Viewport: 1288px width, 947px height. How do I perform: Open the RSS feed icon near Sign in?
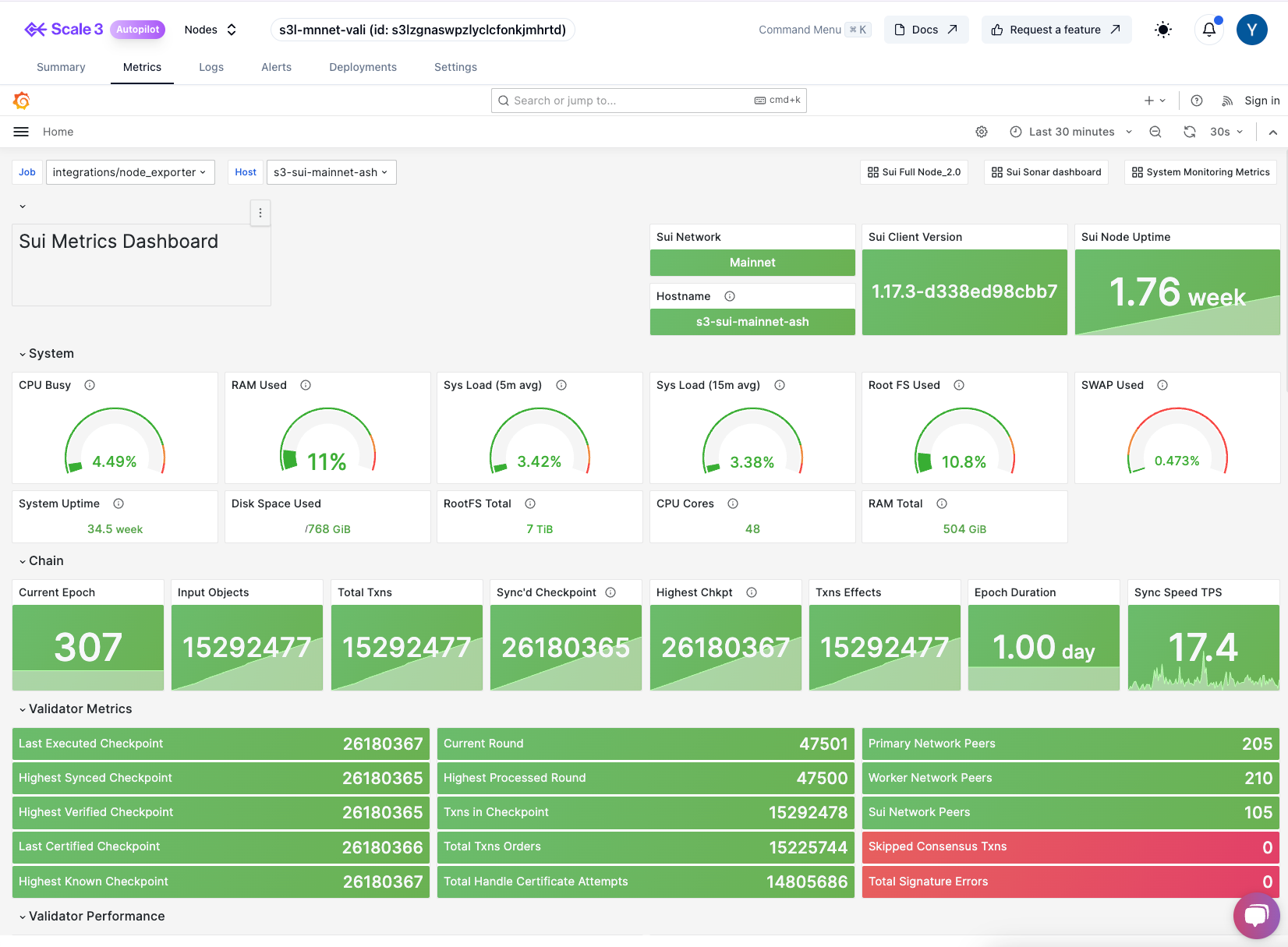[x=1226, y=100]
